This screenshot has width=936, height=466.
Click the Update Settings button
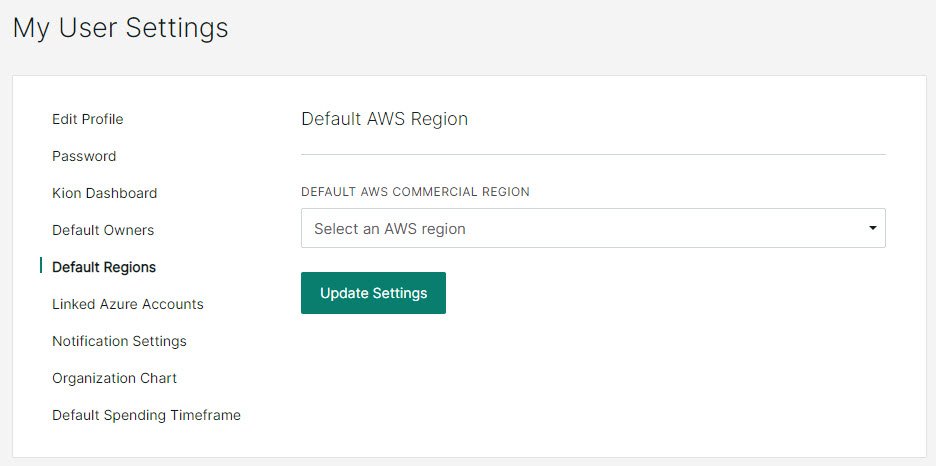click(373, 293)
